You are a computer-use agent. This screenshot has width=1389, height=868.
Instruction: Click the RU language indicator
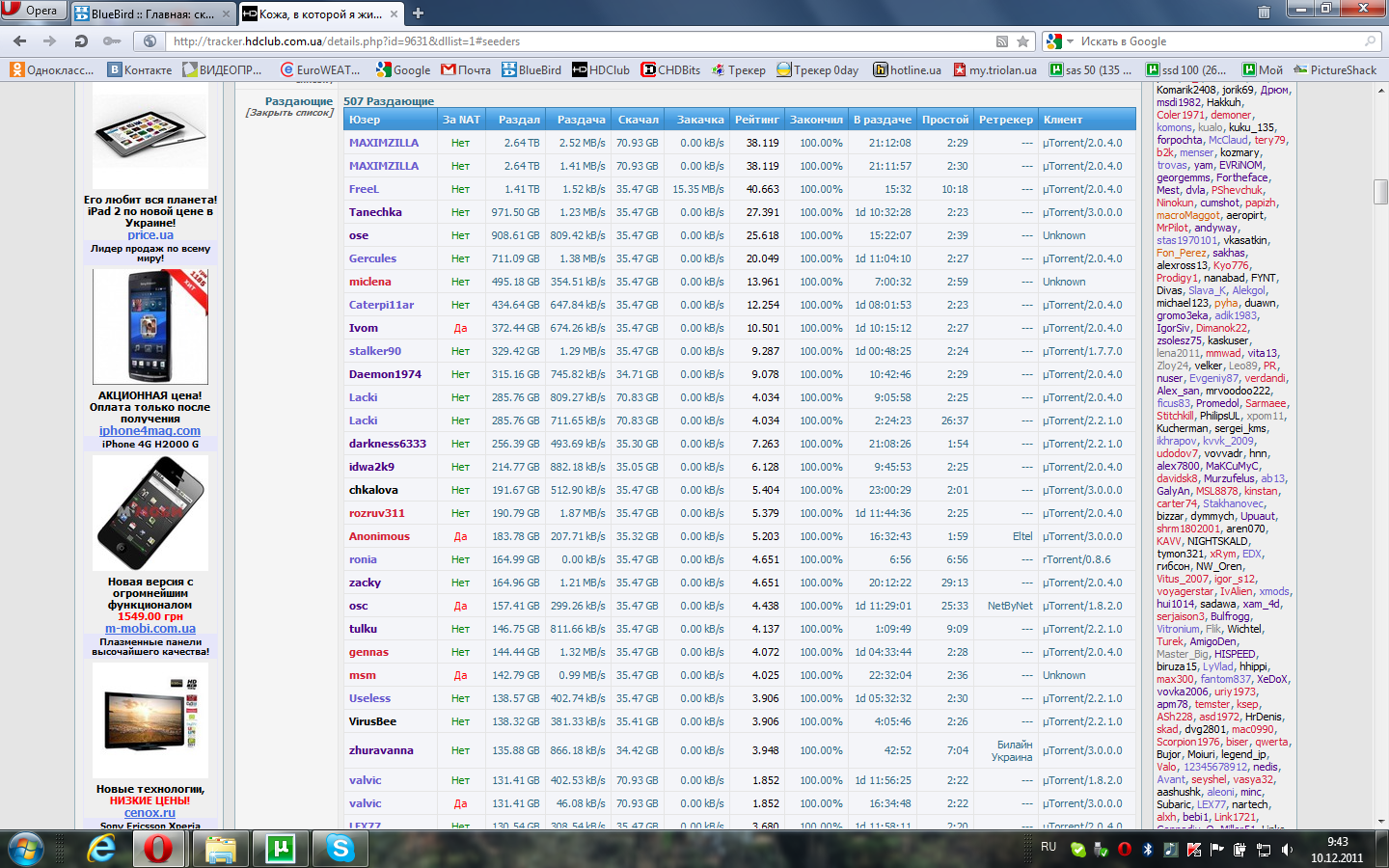coord(1049,847)
